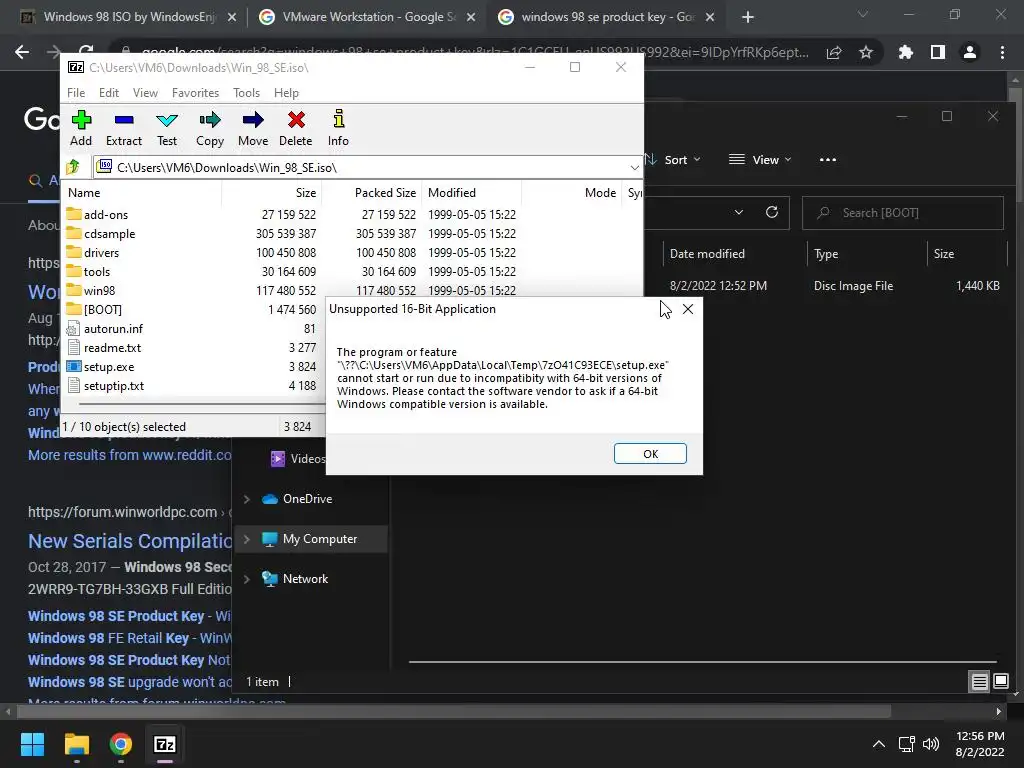
Task: Open the 7-Zip address path dropdown
Action: 634,168
